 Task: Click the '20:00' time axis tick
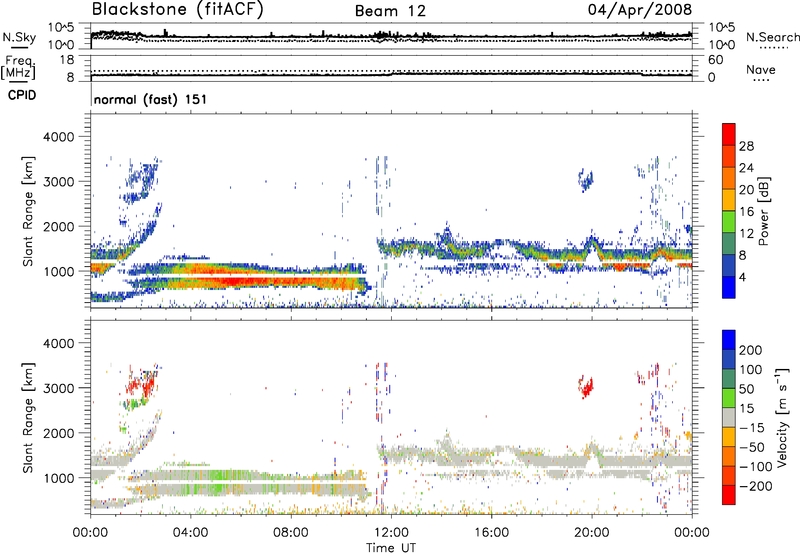[x=592, y=533]
